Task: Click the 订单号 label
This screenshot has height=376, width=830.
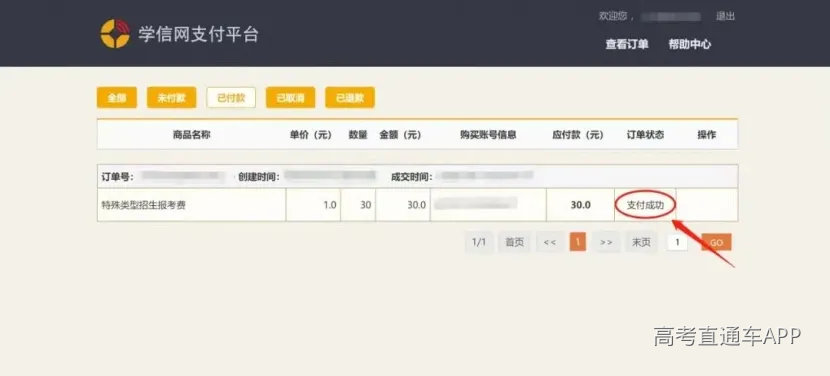Action: pyautogui.click(x=117, y=177)
